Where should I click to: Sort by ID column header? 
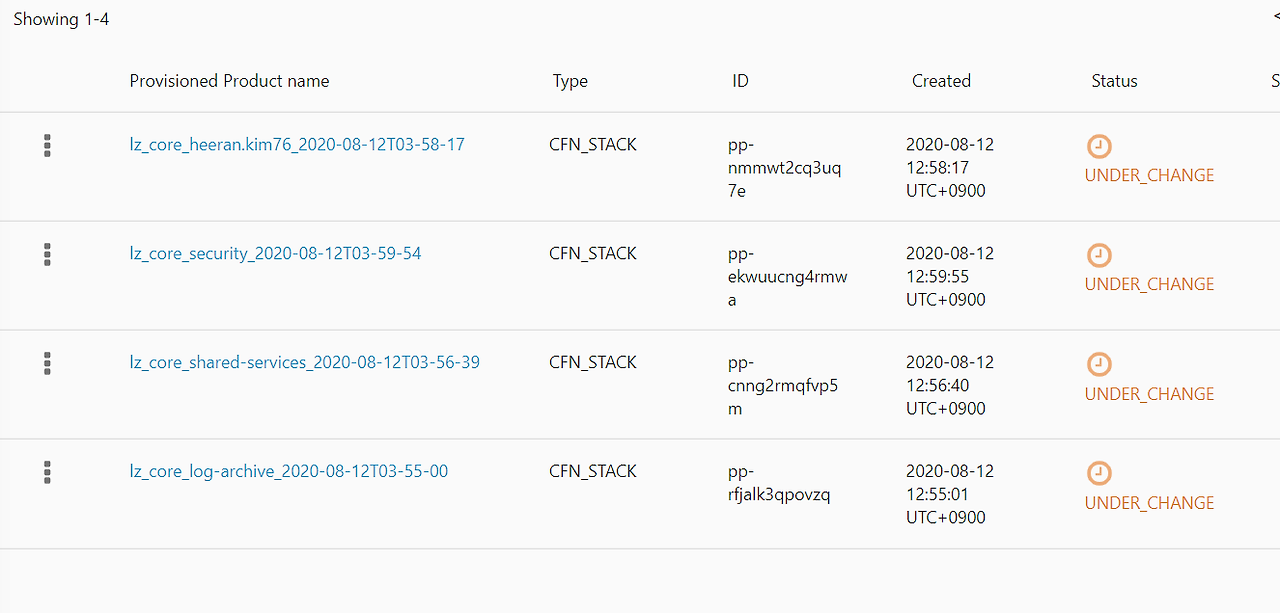point(740,81)
